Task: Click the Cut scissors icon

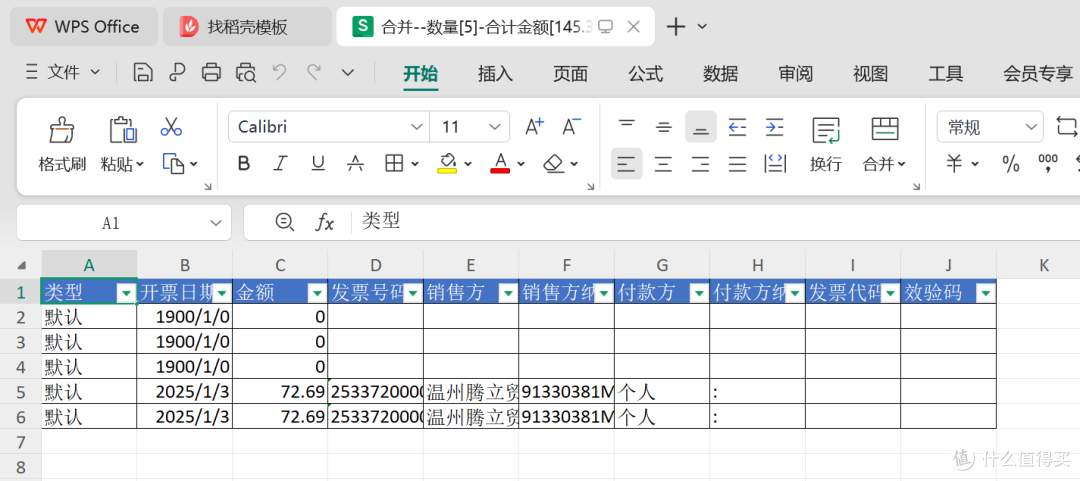Action: click(171, 127)
